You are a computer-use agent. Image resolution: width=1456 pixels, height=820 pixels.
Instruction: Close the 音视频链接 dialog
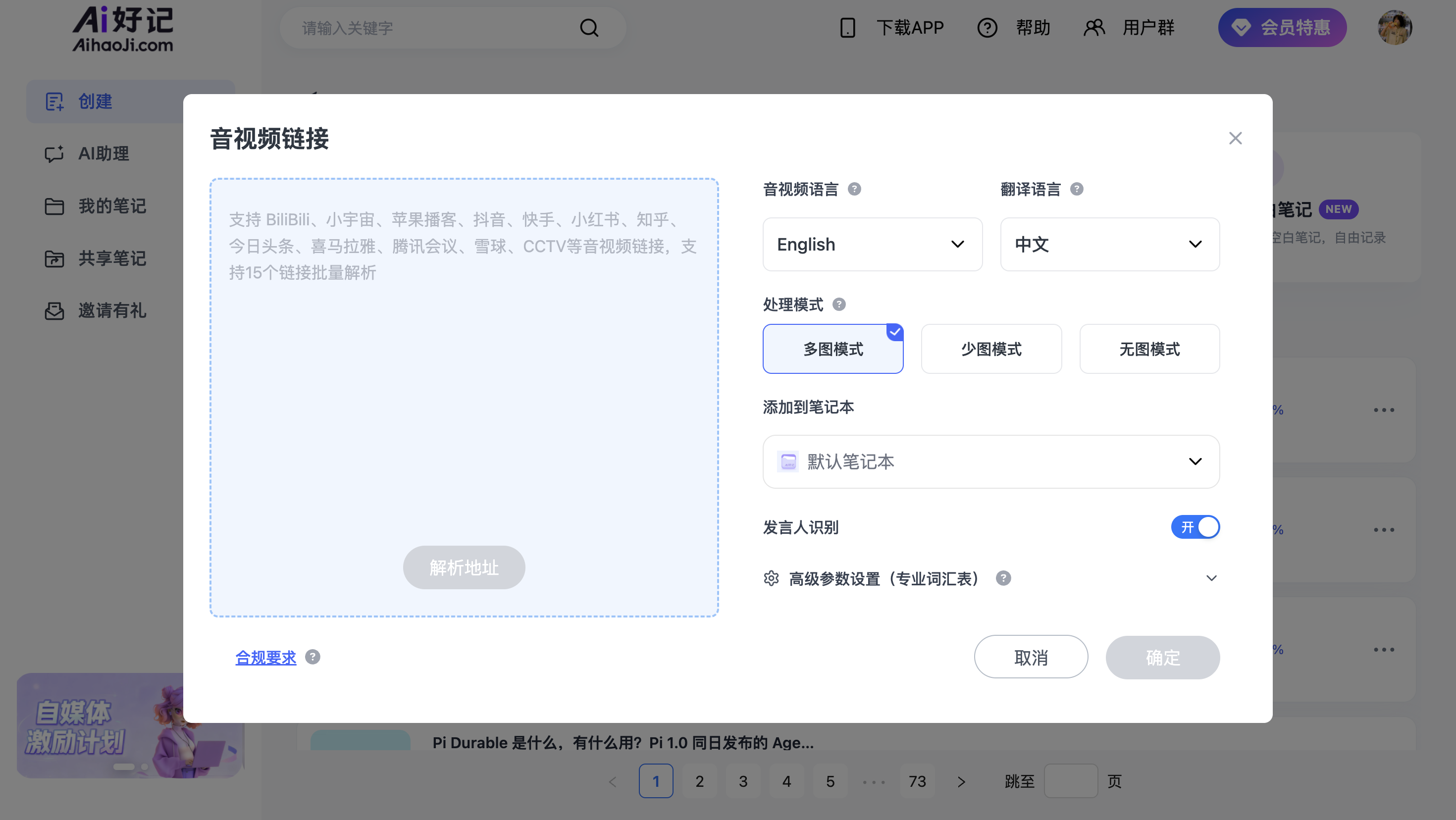point(1235,138)
